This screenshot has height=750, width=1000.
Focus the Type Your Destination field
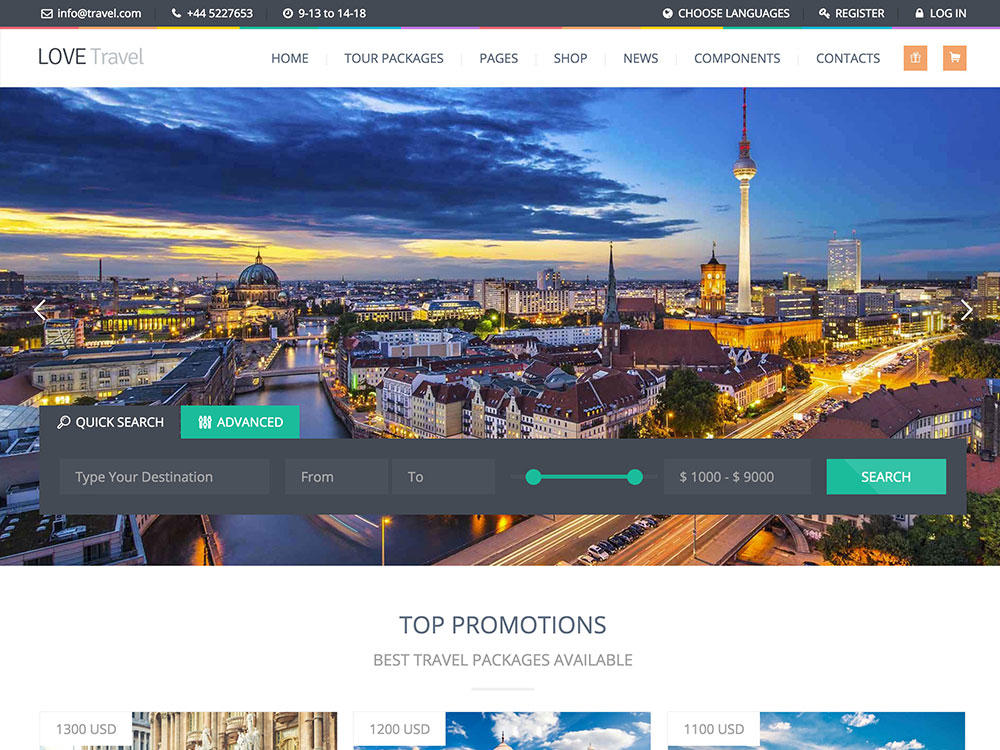coord(165,476)
